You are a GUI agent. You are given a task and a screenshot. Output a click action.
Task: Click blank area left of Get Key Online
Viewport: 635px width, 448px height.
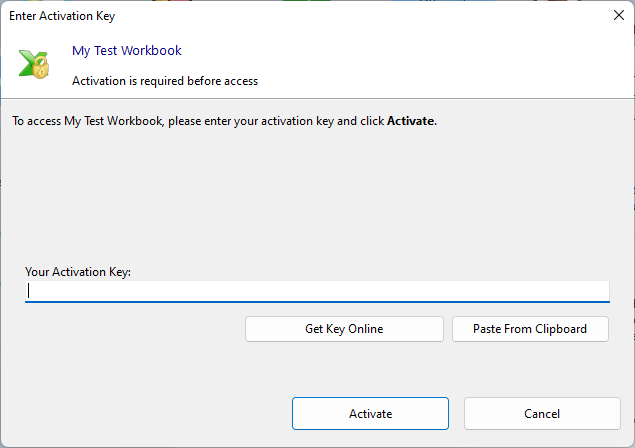(x=130, y=329)
